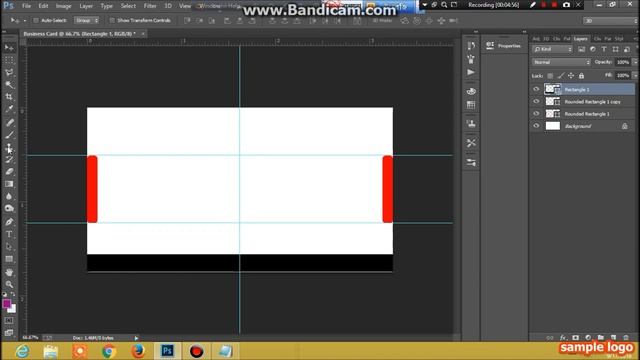Open the Normal blend mode dropdown
The width and height of the screenshot is (640, 360).
(x=561, y=62)
